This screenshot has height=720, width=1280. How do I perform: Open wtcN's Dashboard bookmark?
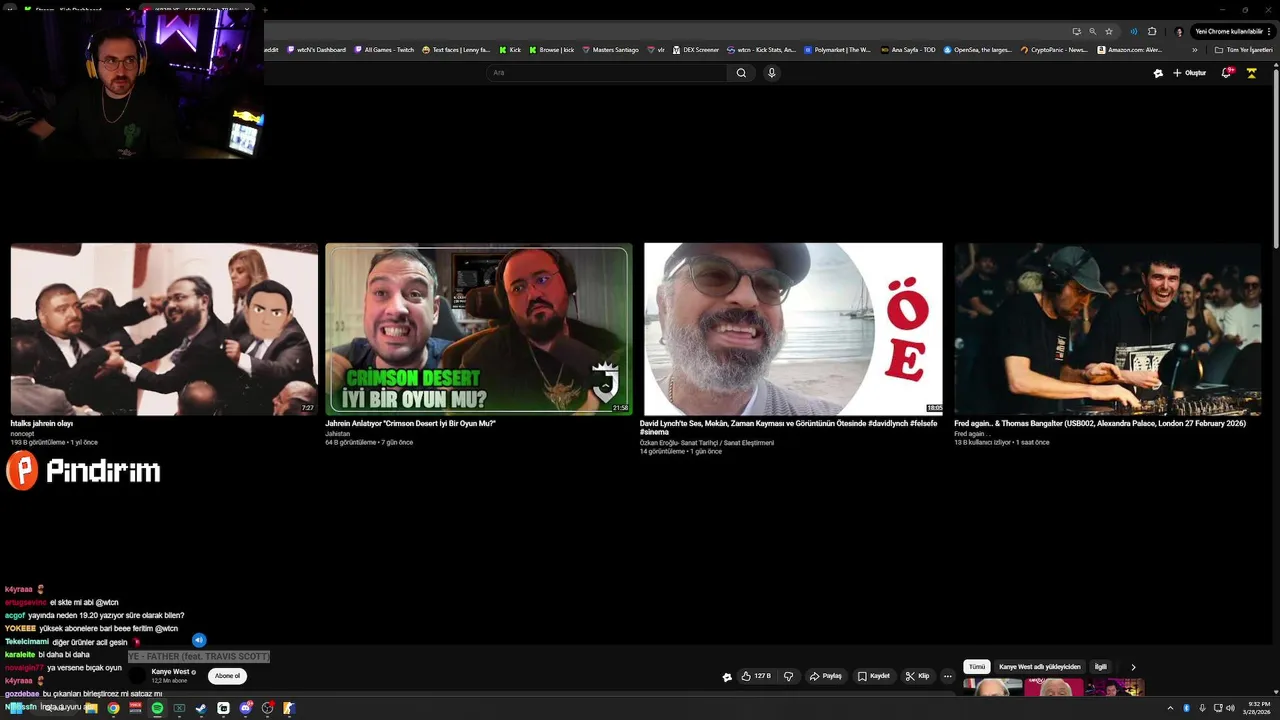(x=316, y=50)
